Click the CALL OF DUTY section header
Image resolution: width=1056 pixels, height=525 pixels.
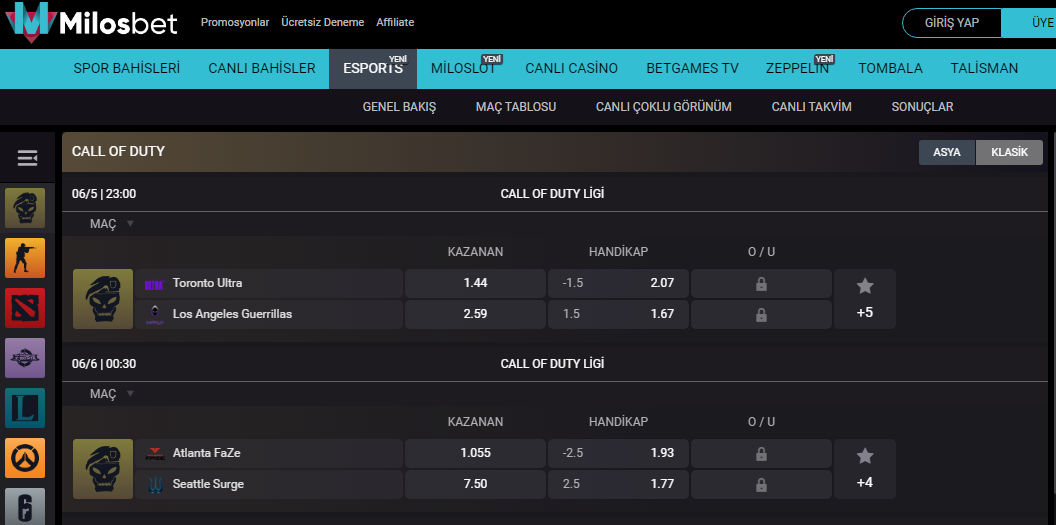coord(119,151)
